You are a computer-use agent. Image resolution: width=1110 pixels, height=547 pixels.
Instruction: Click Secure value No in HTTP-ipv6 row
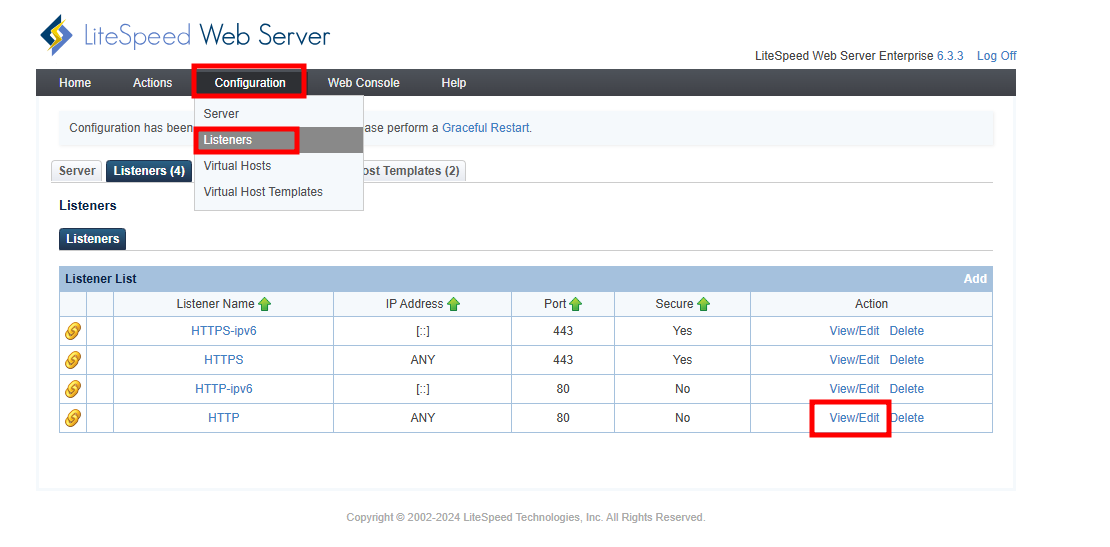pos(682,388)
